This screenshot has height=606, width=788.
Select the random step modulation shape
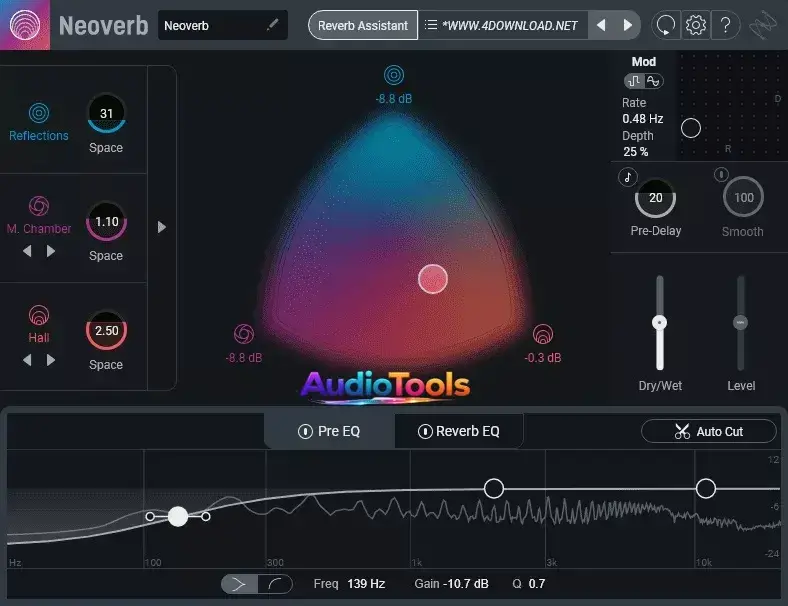(x=634, y=81)
